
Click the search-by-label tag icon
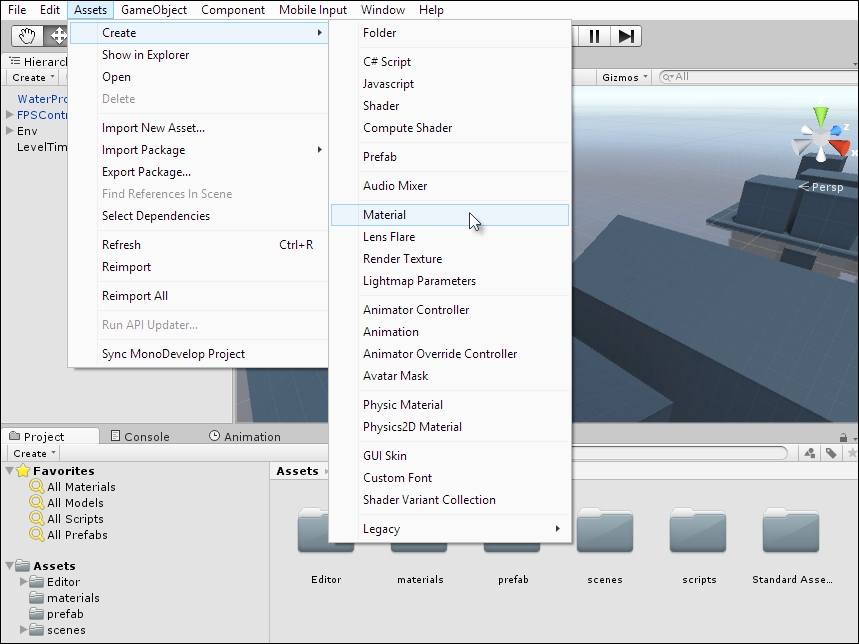[831, 453]
